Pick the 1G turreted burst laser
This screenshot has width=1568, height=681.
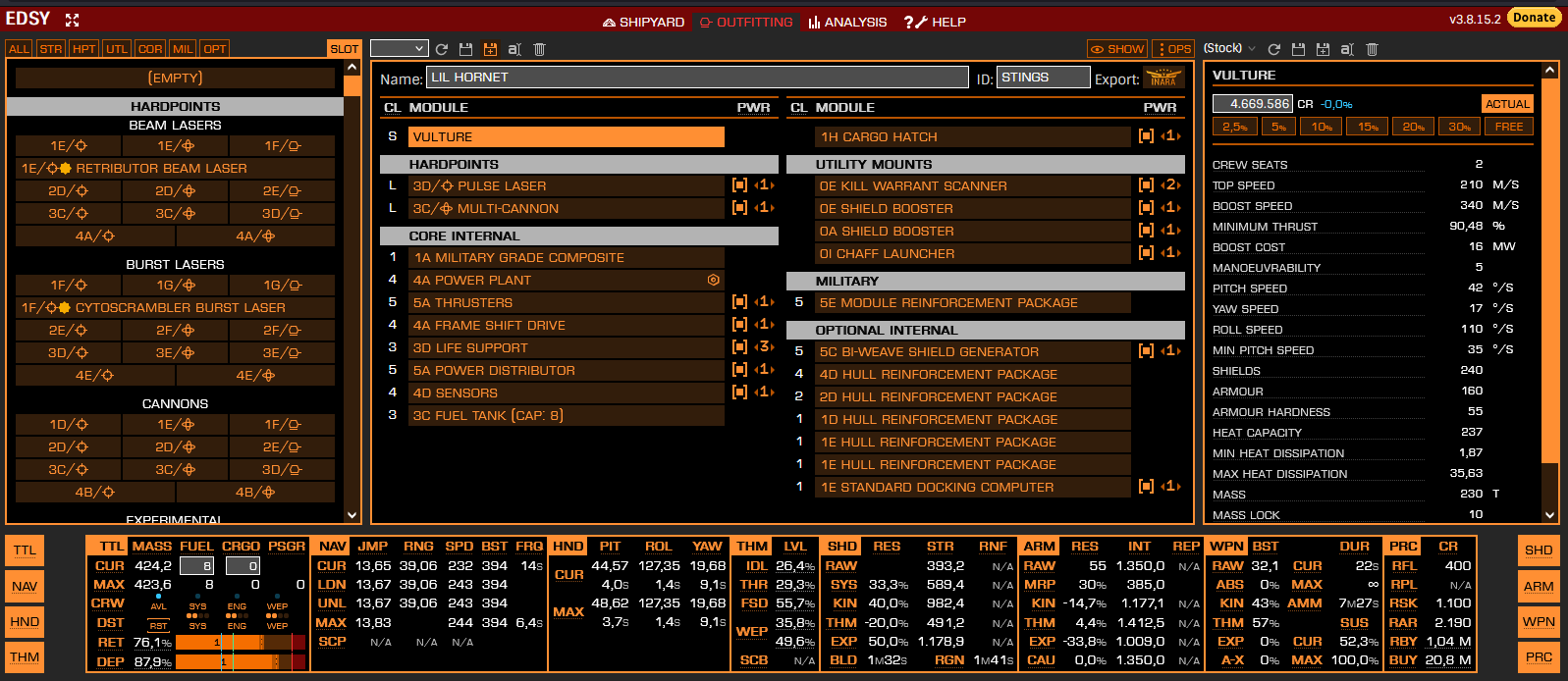point(282,285)
